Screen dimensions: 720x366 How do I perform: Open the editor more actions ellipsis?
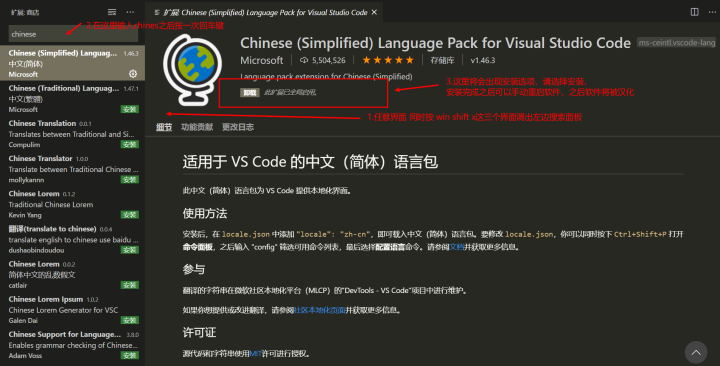click(x=712, y=12)
